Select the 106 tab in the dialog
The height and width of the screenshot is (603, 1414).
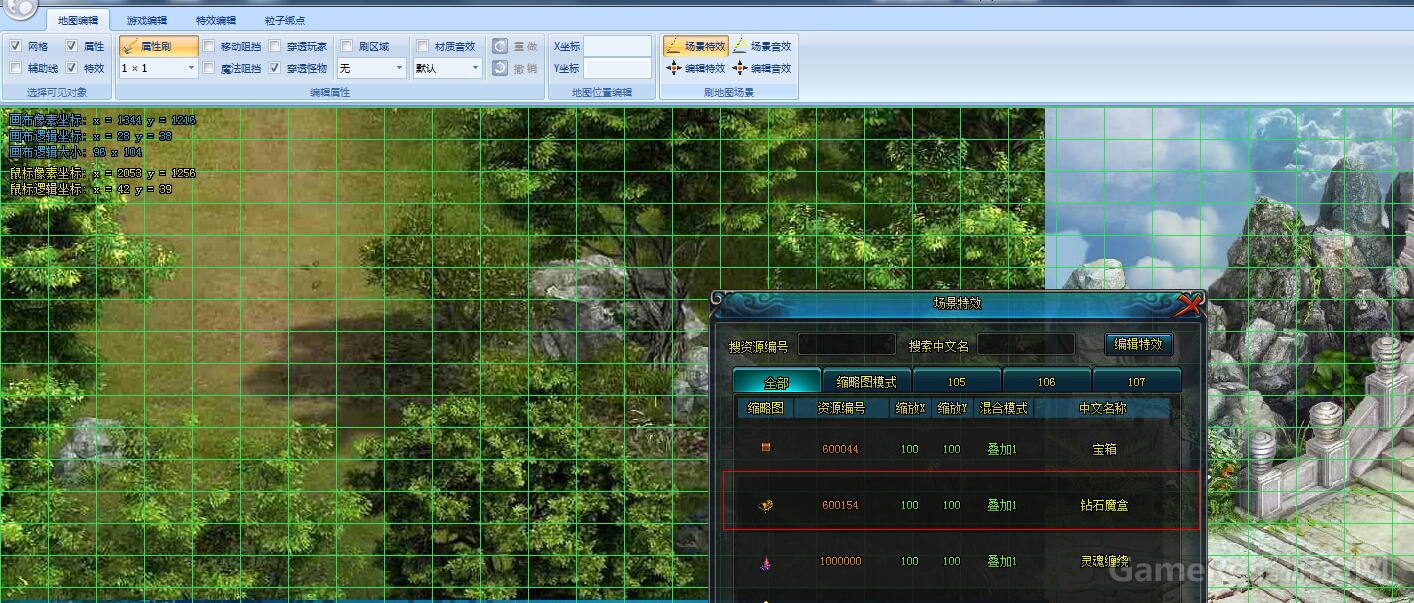click(1047, 382)
